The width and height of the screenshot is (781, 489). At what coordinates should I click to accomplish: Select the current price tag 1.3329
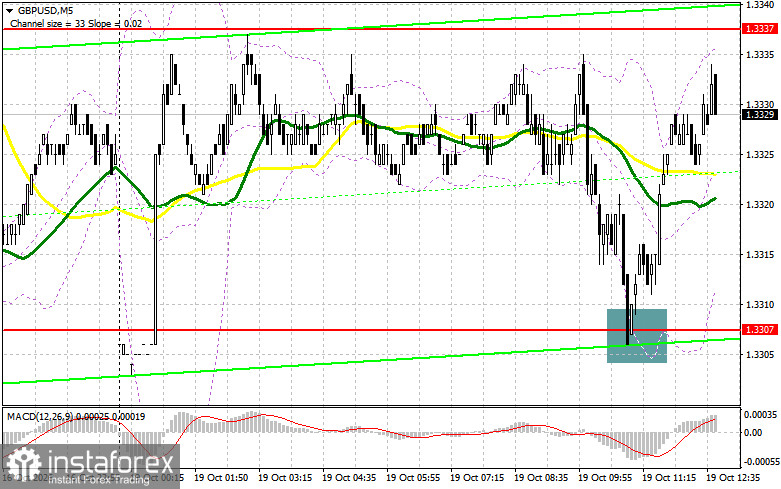tap(760, 115)
